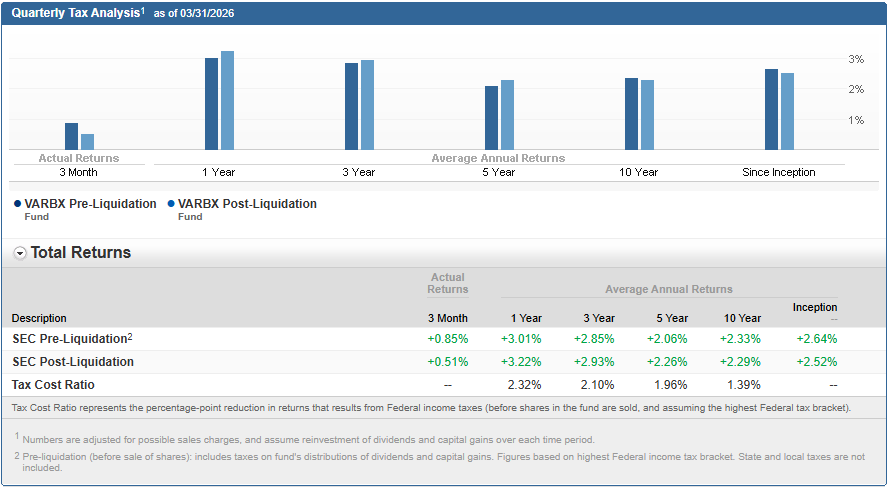
Task: Click the SEC Post-Liquidation row label
Action: click(73, 361)
